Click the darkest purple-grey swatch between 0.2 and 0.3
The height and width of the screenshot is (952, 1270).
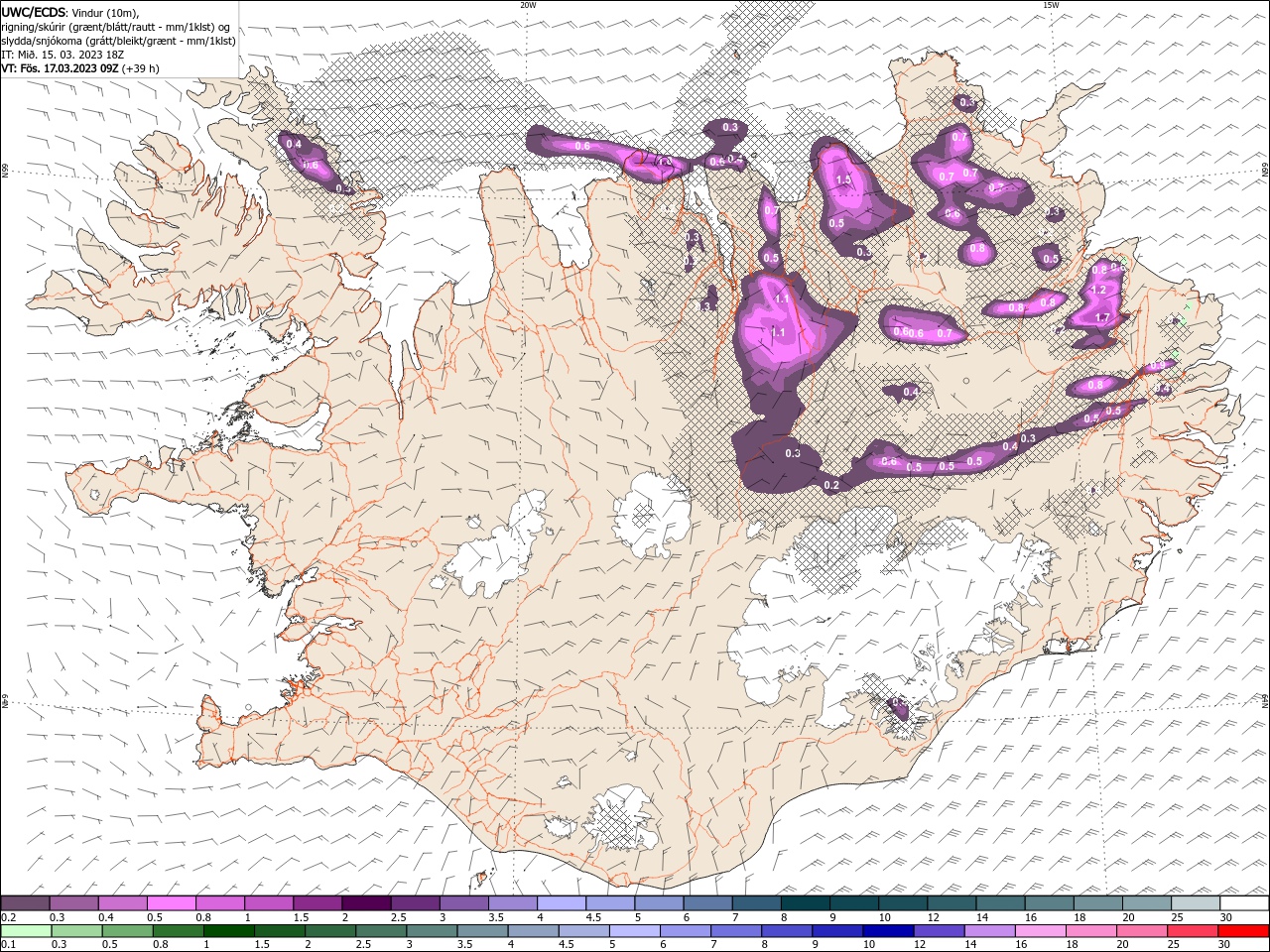tap(25, 902)
